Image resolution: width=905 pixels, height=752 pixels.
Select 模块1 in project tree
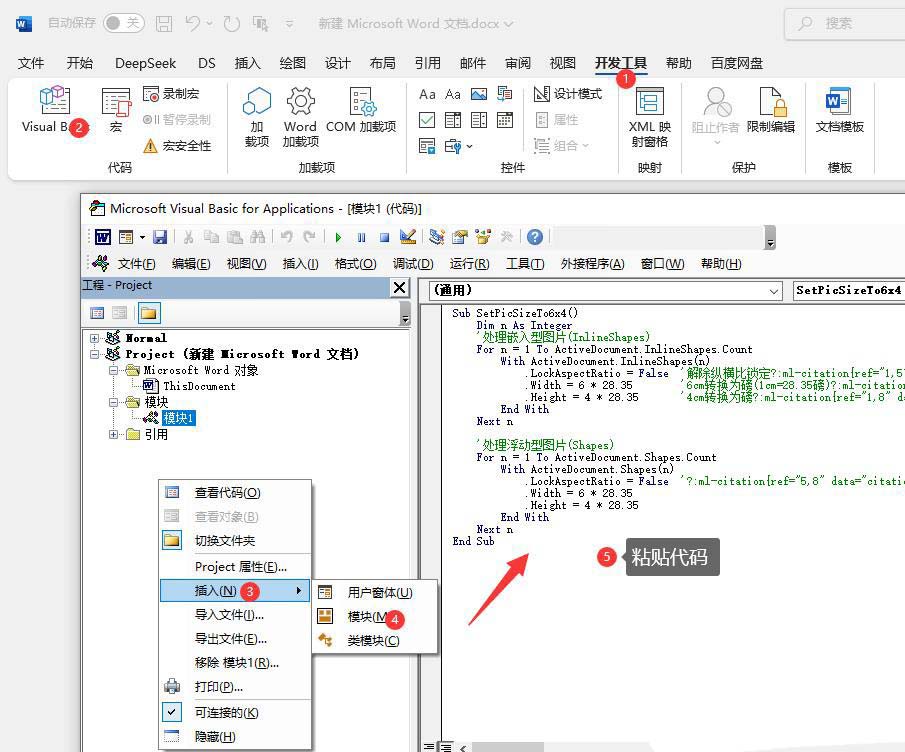[x=178, y=418]
